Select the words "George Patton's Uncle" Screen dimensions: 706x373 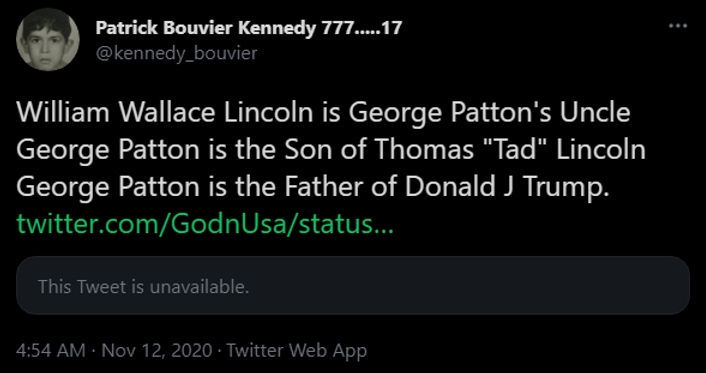point(489,114)
